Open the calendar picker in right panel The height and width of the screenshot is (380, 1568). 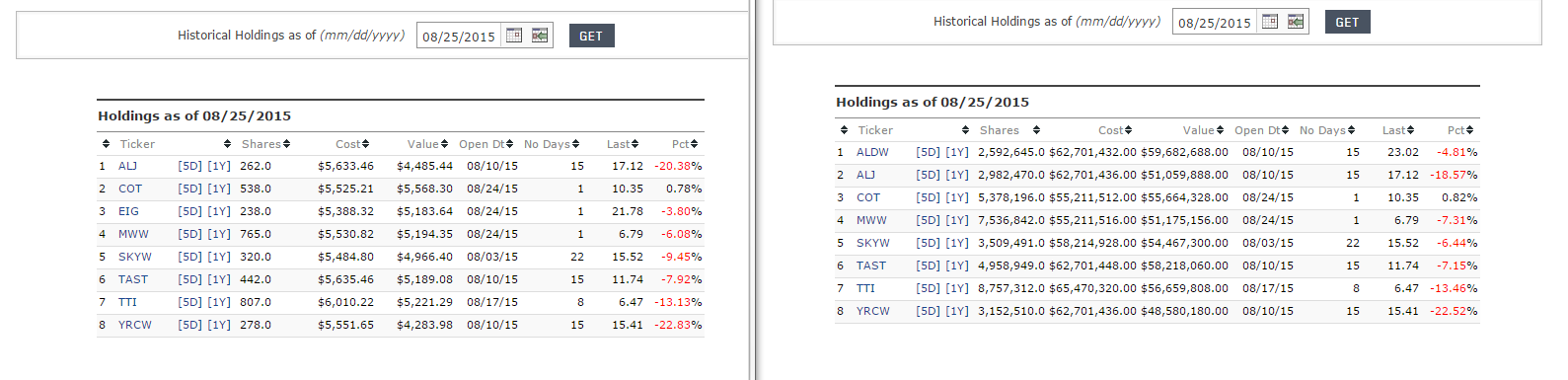pyautogui.click(x=1270, y=22)
